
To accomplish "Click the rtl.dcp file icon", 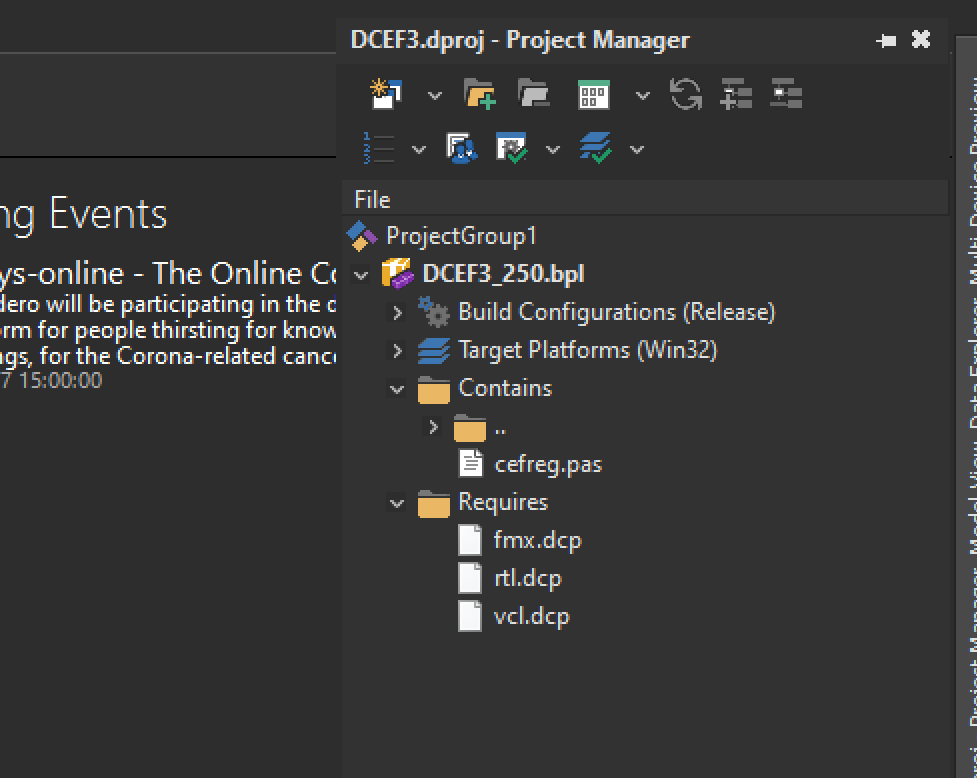I will coord(470,577).
